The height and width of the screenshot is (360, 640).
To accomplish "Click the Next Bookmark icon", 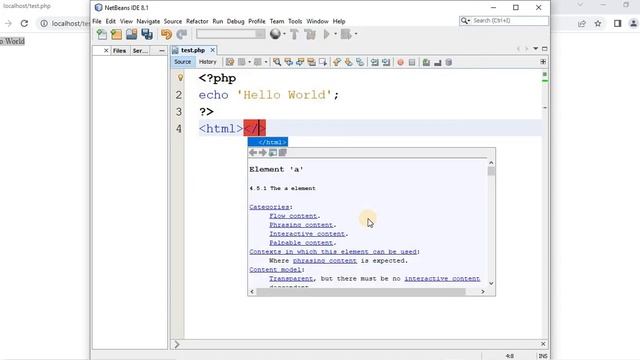I will coord(348,62).
